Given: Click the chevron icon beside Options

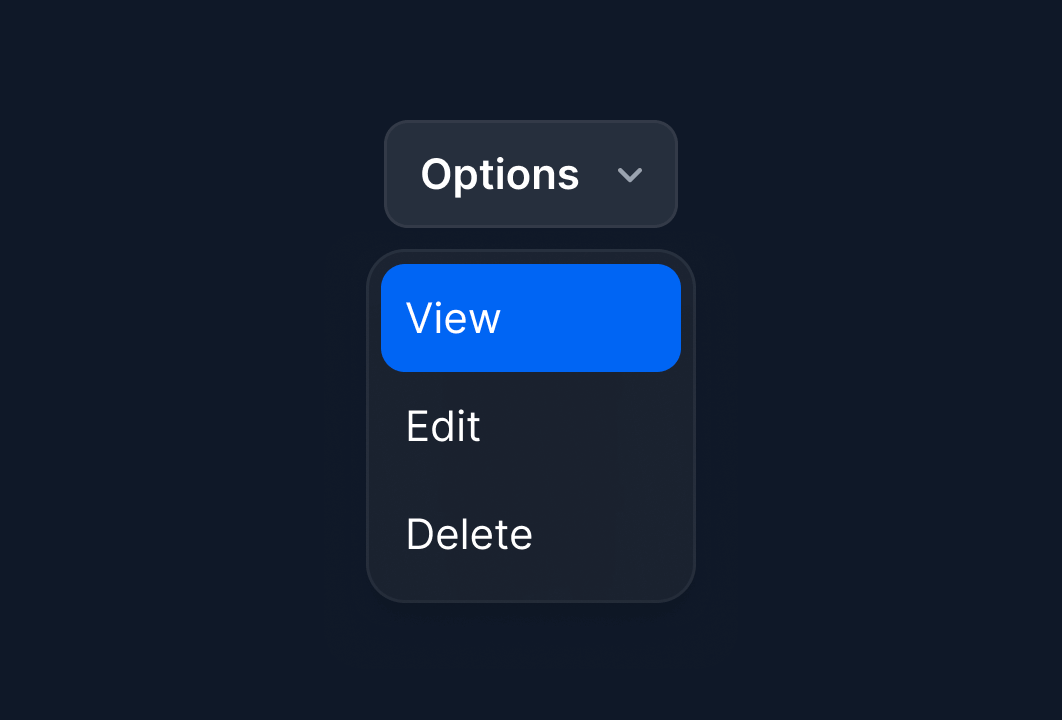Looking at the screenshot, I should [x=629, y=175].
